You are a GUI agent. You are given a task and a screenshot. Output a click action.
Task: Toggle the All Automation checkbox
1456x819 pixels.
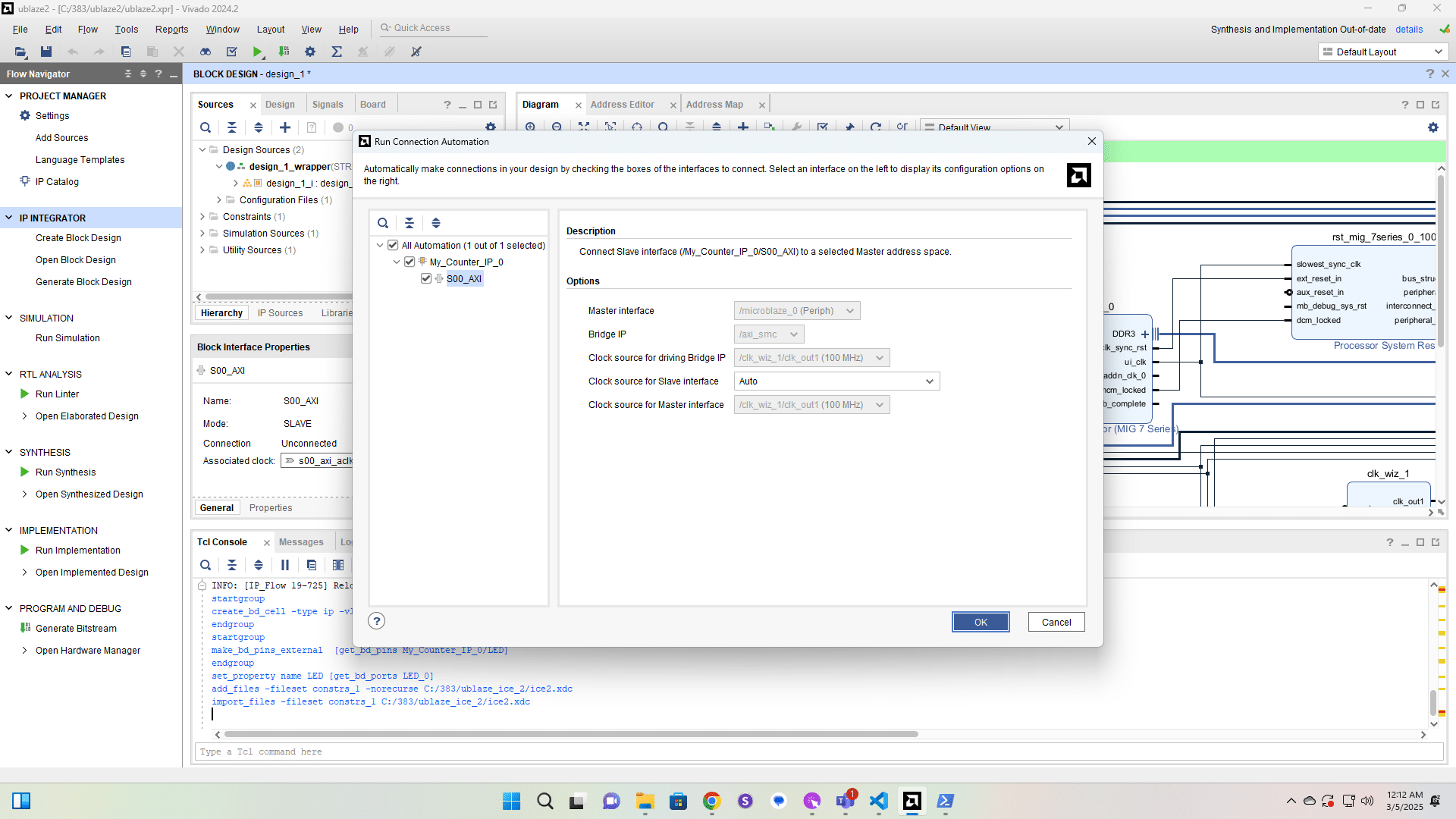pyautogui.click(x=393, y=246)
